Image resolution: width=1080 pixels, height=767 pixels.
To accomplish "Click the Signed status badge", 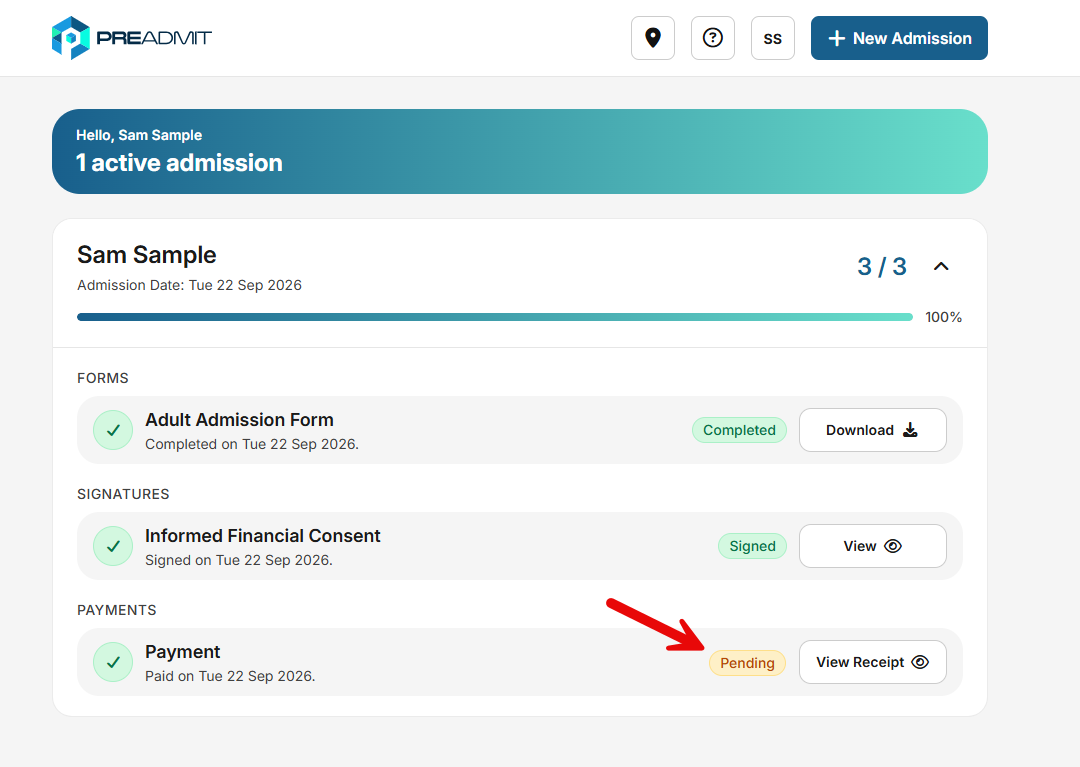I will 752,547.
